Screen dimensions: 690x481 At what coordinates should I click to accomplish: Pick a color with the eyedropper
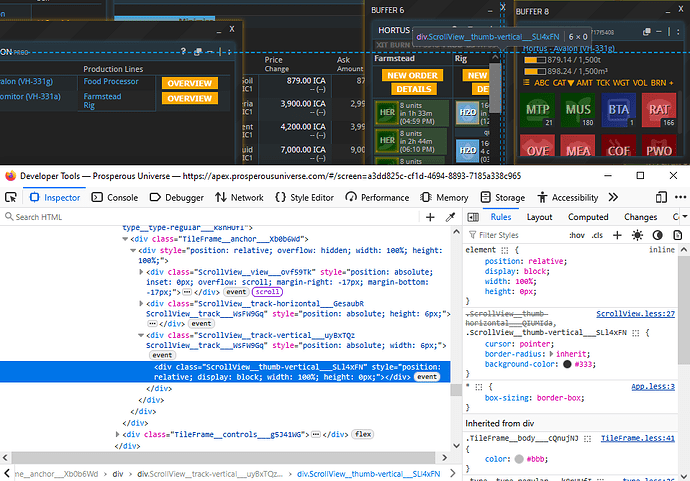click(450, 217)
